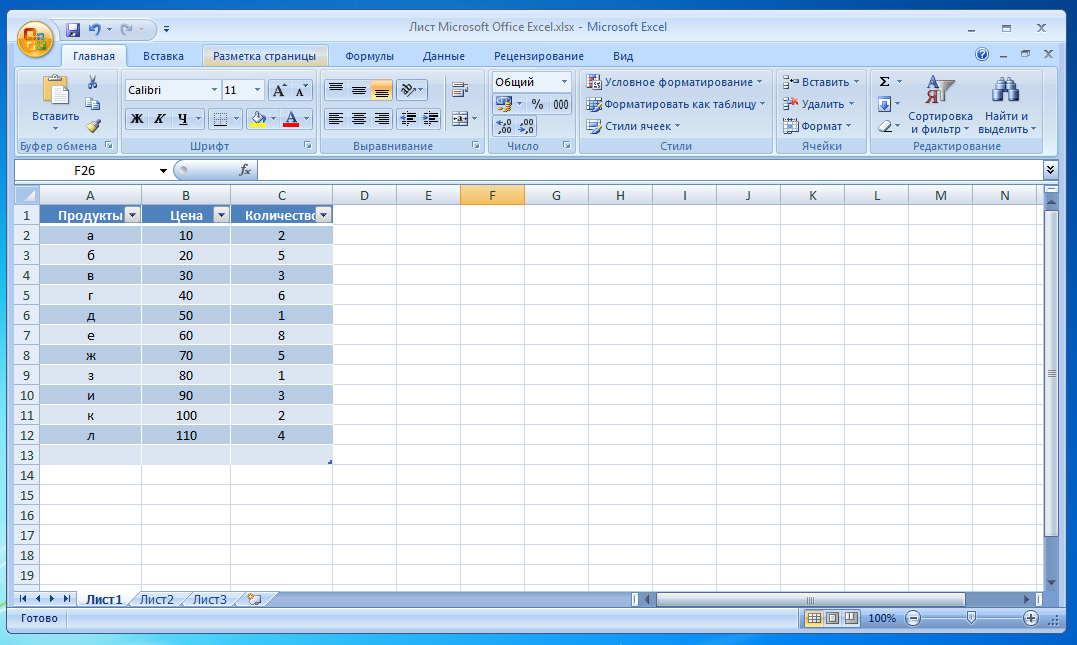Viewport: 1077px width, 645px height.
Task: Decrease decimal places
Action: (x=526, y=126)
